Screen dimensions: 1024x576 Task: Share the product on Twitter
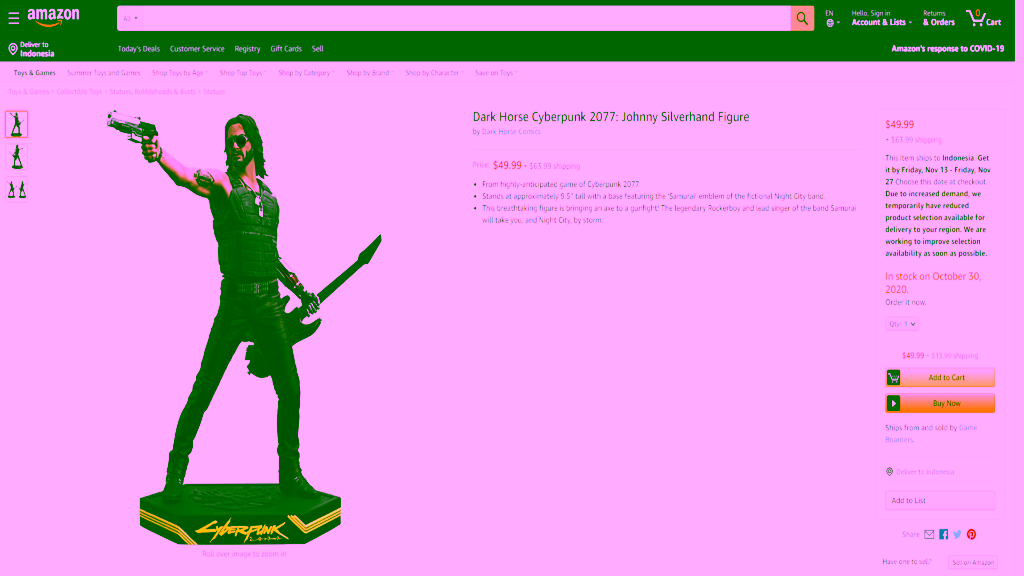957,535
